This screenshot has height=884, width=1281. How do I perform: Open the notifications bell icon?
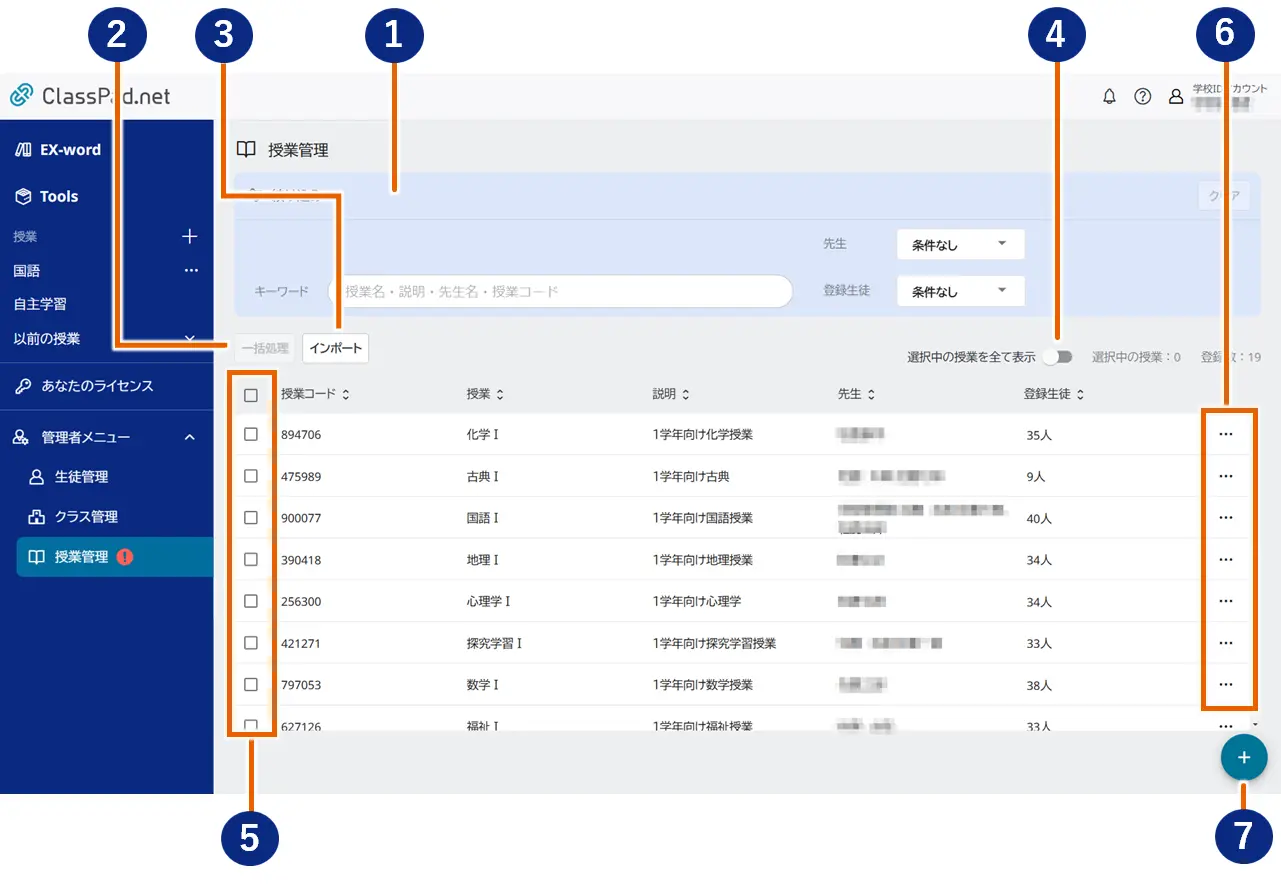pos(1109,97)
